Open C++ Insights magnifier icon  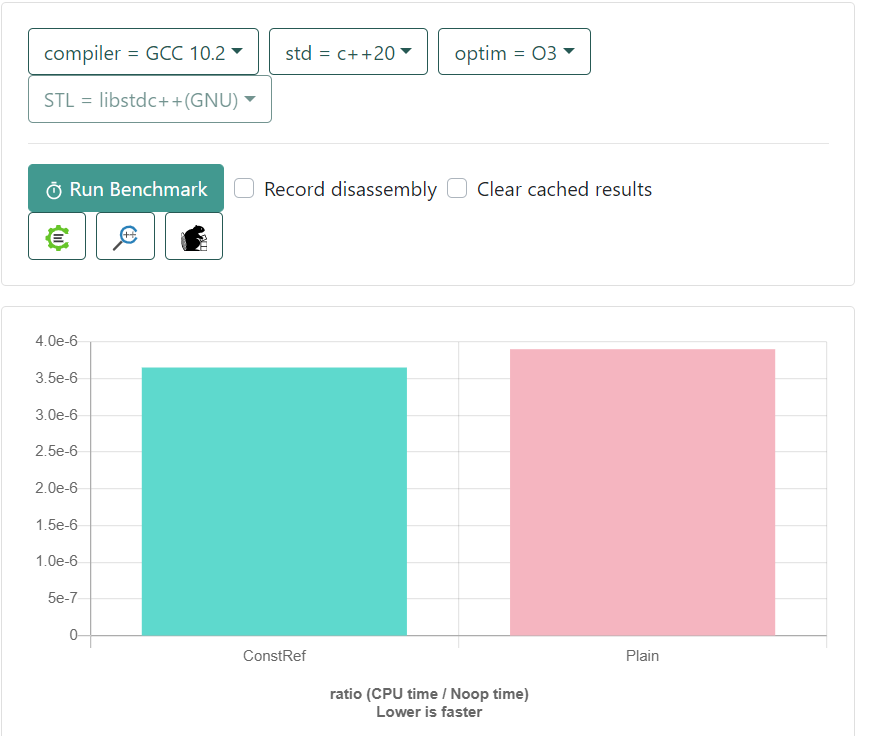[125, 237]
